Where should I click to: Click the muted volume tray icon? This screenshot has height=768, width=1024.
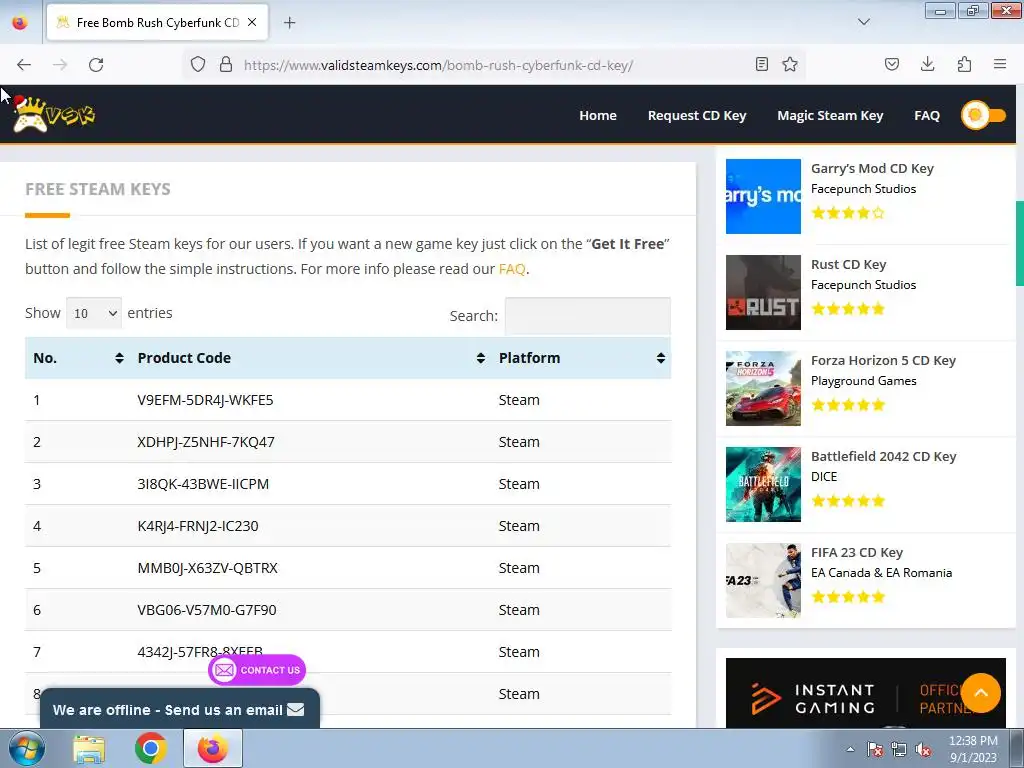pos(923,750)
